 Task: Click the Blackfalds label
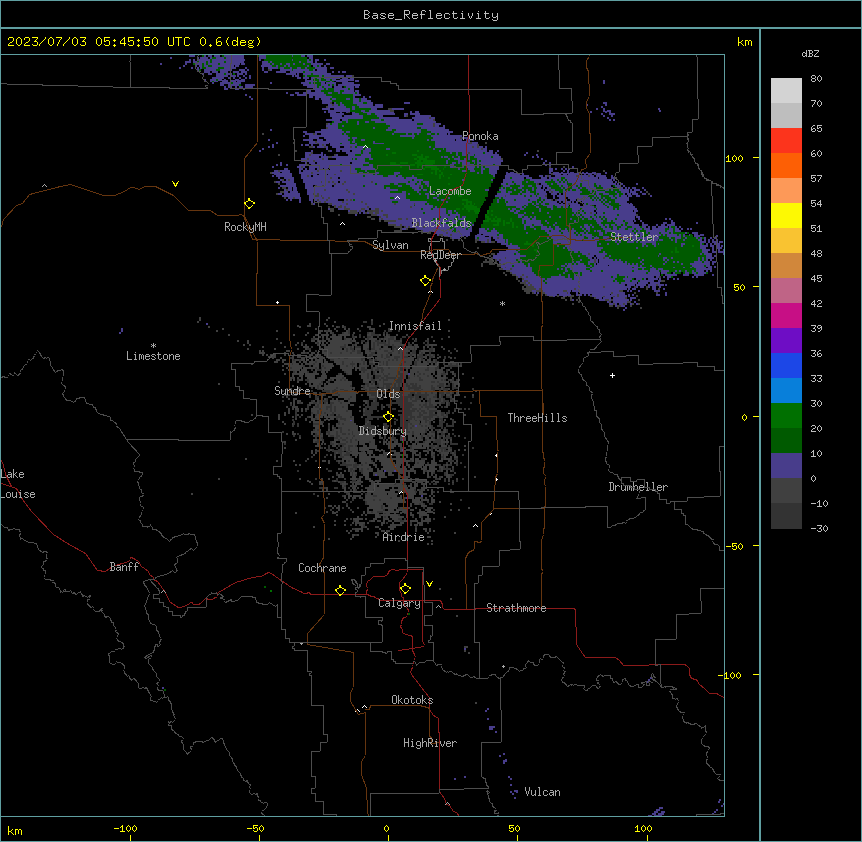click(441, 223)
